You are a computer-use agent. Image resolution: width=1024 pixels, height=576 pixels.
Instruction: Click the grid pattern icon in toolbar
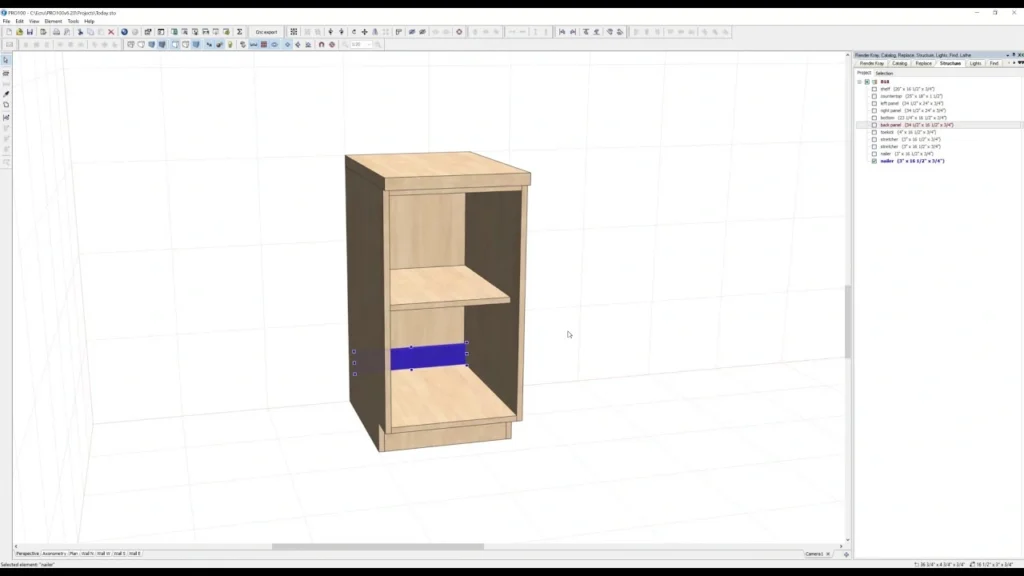click(x=294, y=31)
